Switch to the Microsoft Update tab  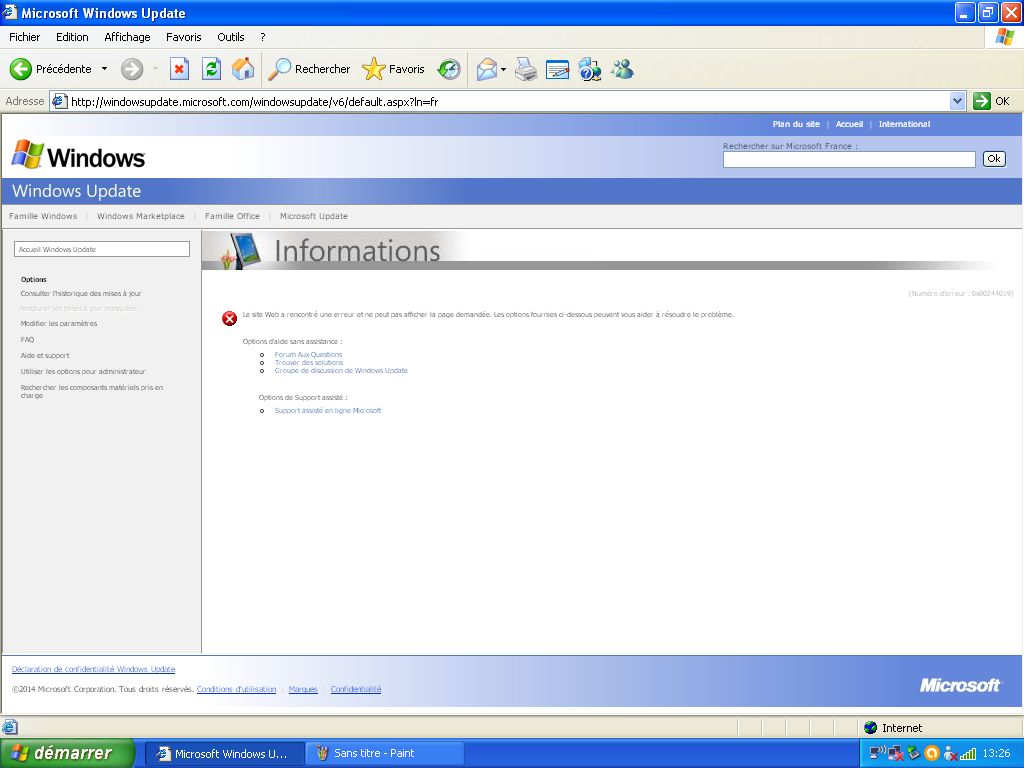pos(313,216)
